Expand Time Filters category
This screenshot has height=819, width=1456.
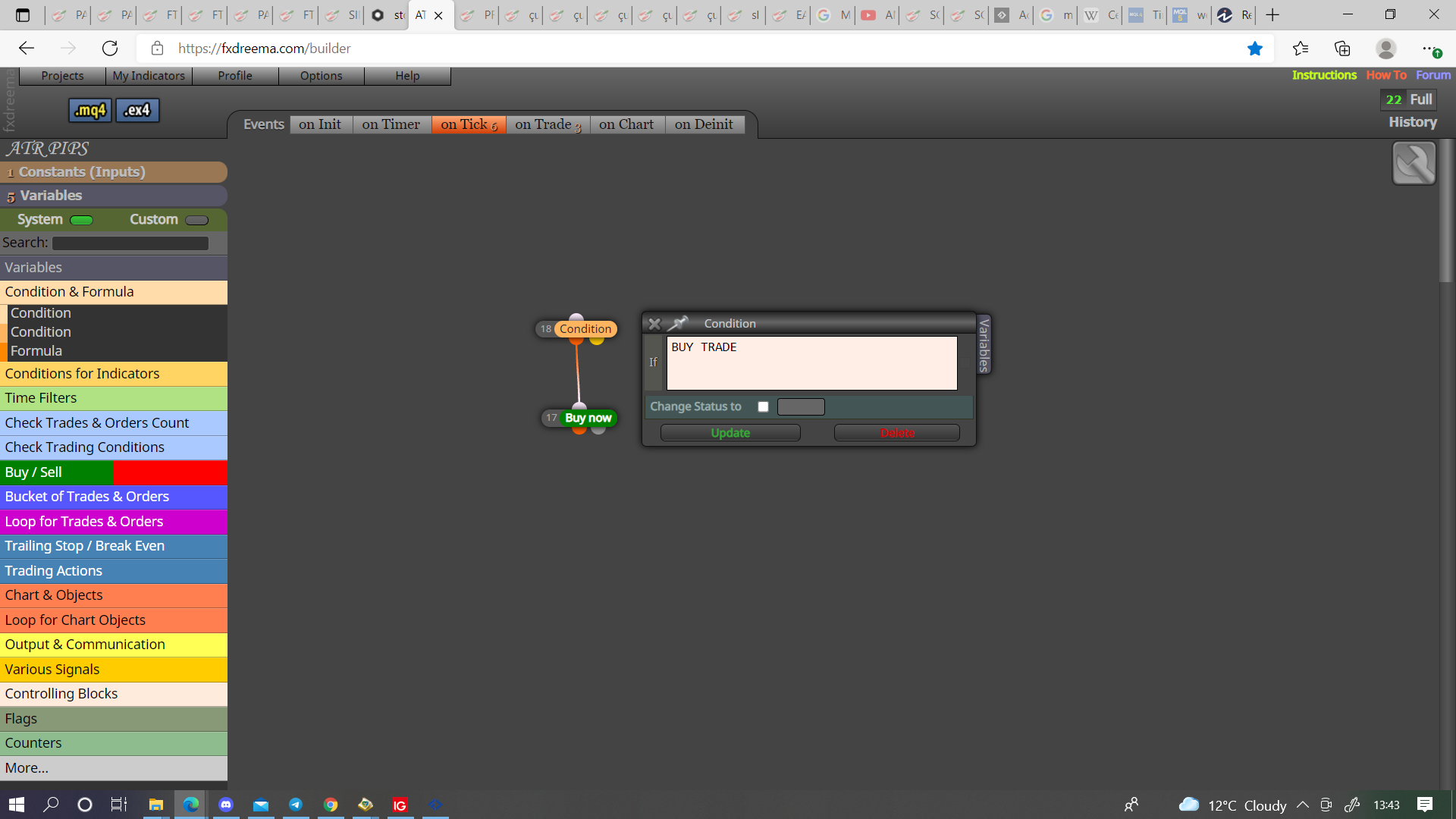[x=114, y=398]
